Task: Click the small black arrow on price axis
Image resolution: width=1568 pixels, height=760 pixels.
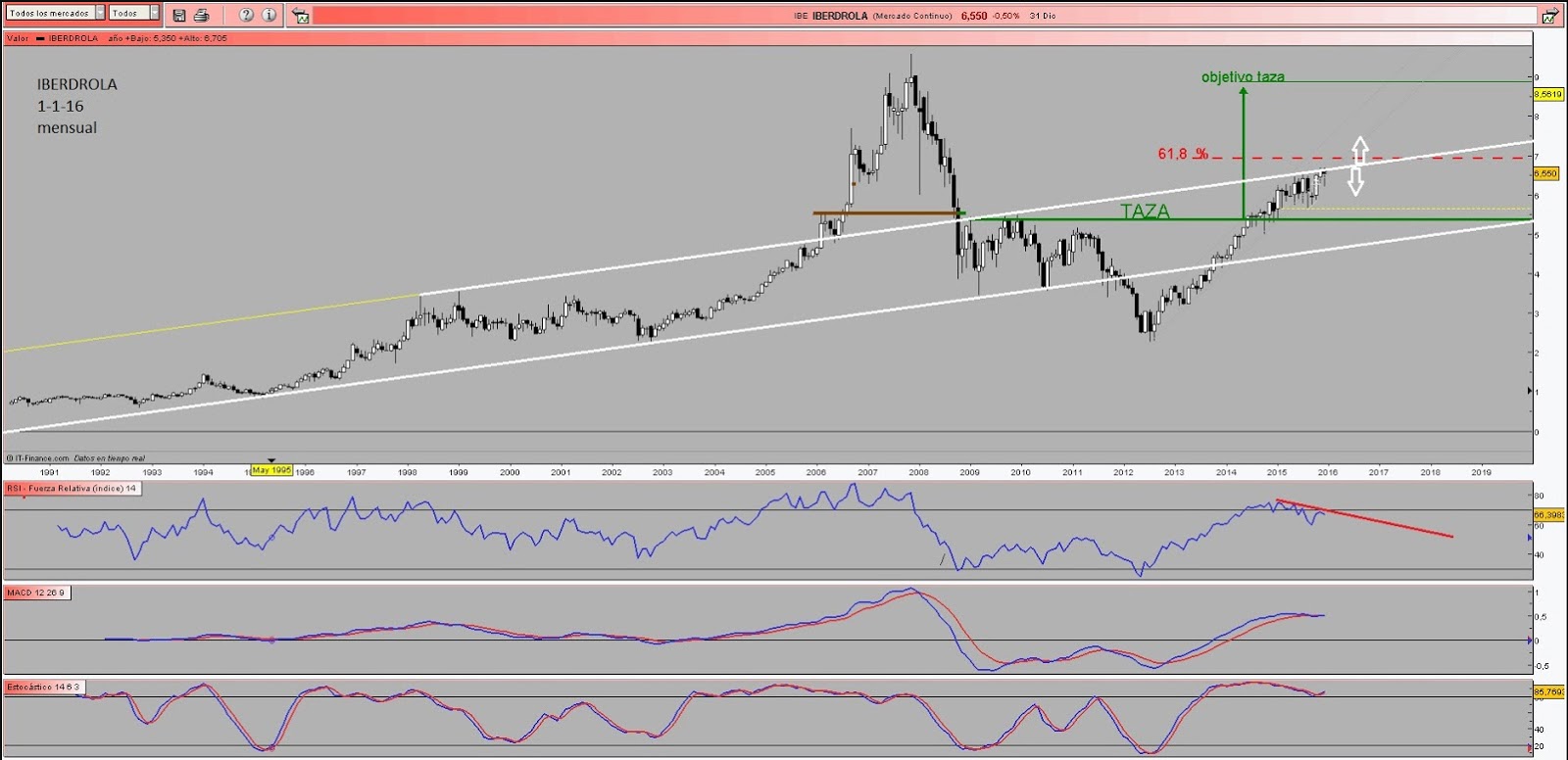Action: (x=1529, y=391)
